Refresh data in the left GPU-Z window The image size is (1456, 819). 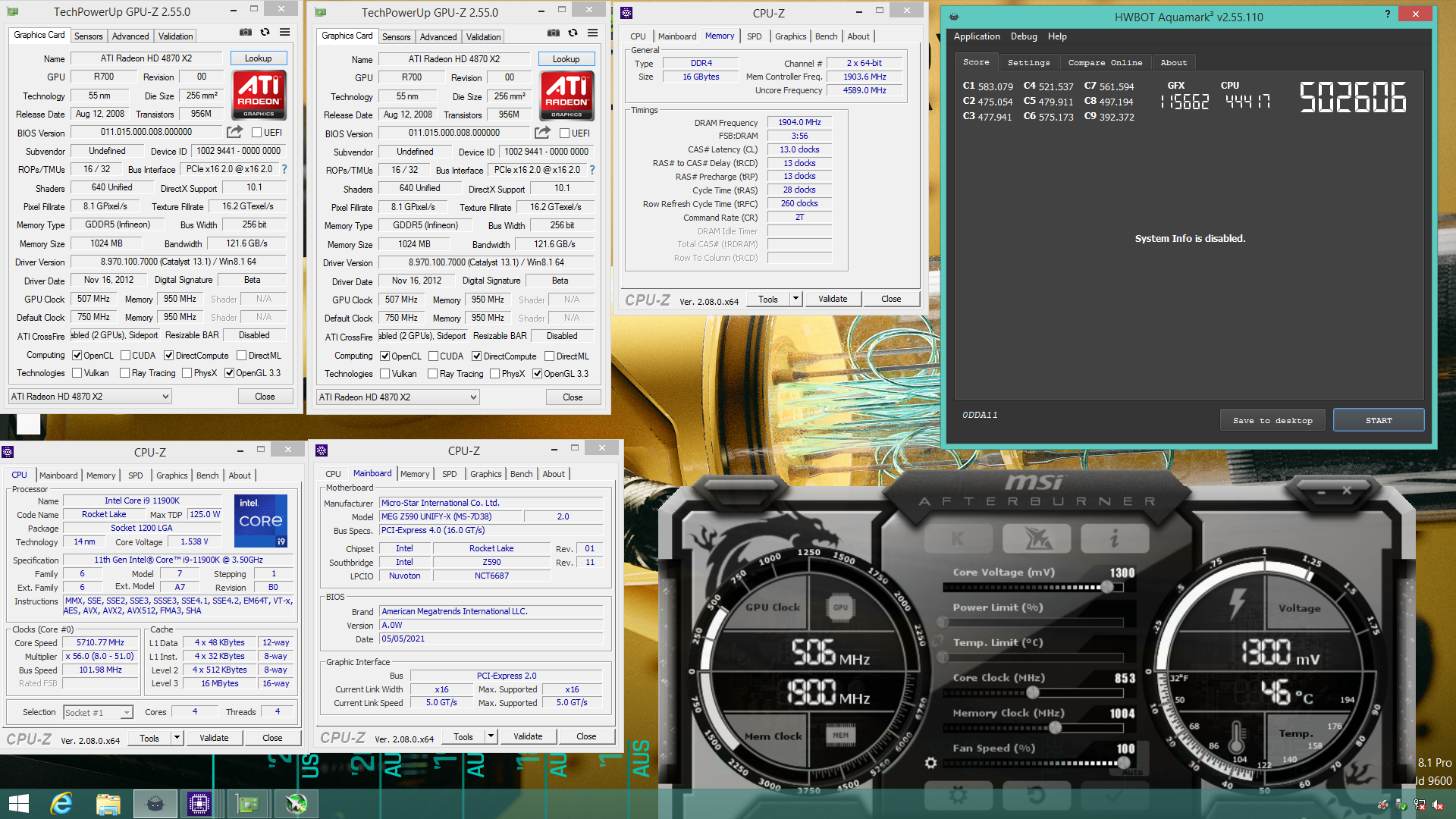click(x=265, y=33)
